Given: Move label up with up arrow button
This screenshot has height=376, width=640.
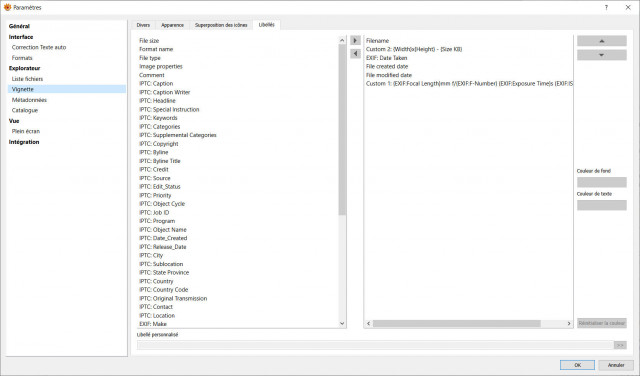Looking at the screenshot, I should click(x=602, y=41).
